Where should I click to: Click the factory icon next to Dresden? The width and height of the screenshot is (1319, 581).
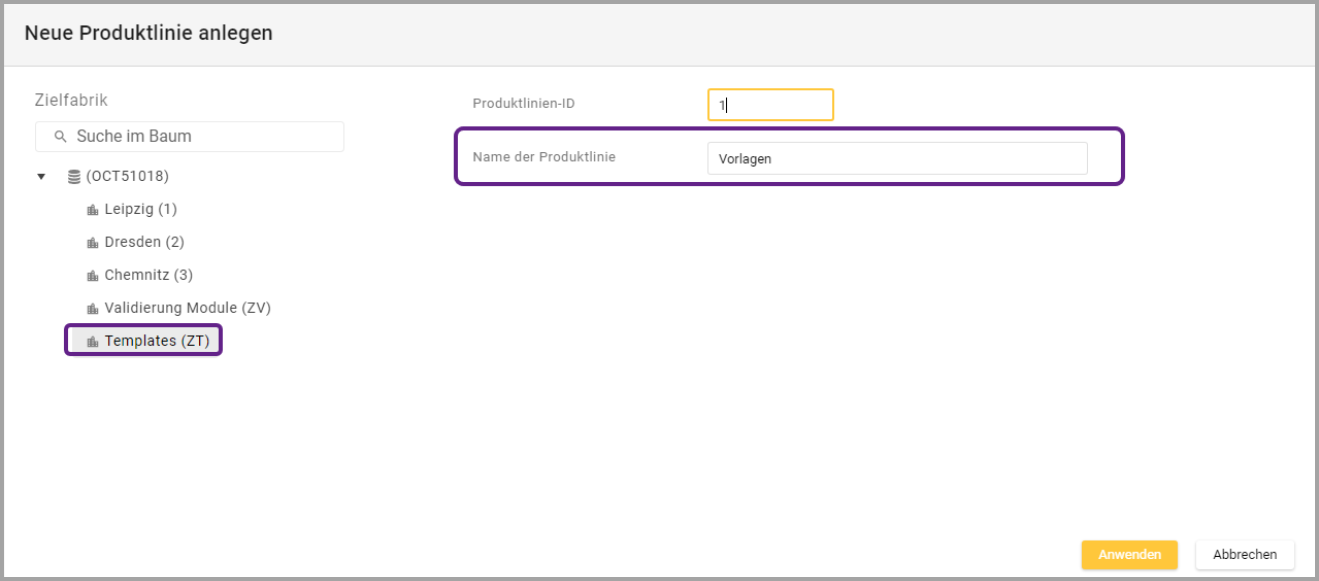click(93, 243)
